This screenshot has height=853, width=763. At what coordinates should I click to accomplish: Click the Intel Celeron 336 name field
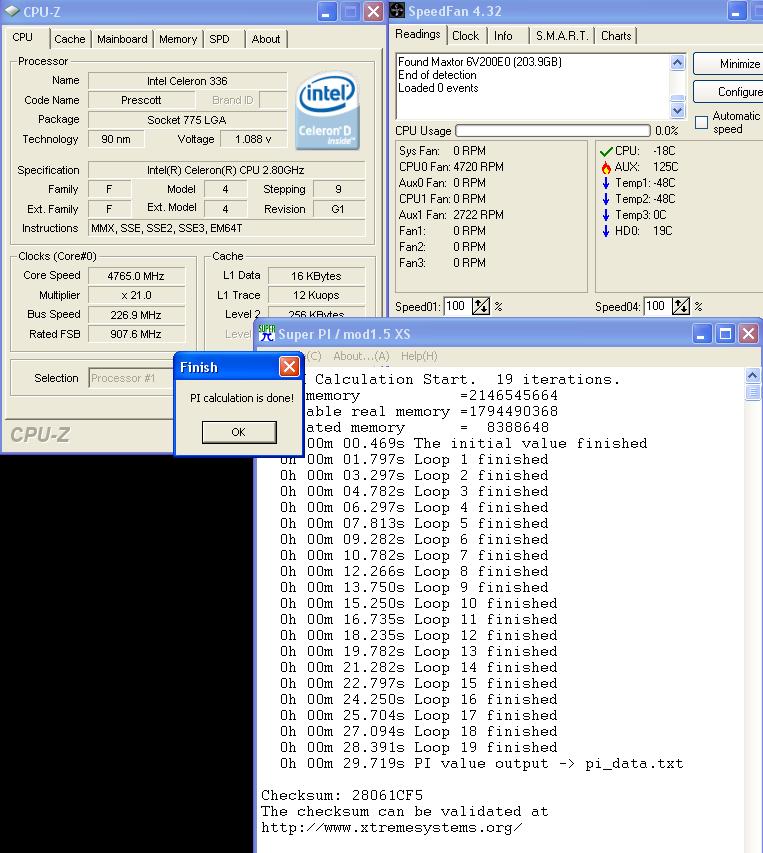click(x=187, y=81)
